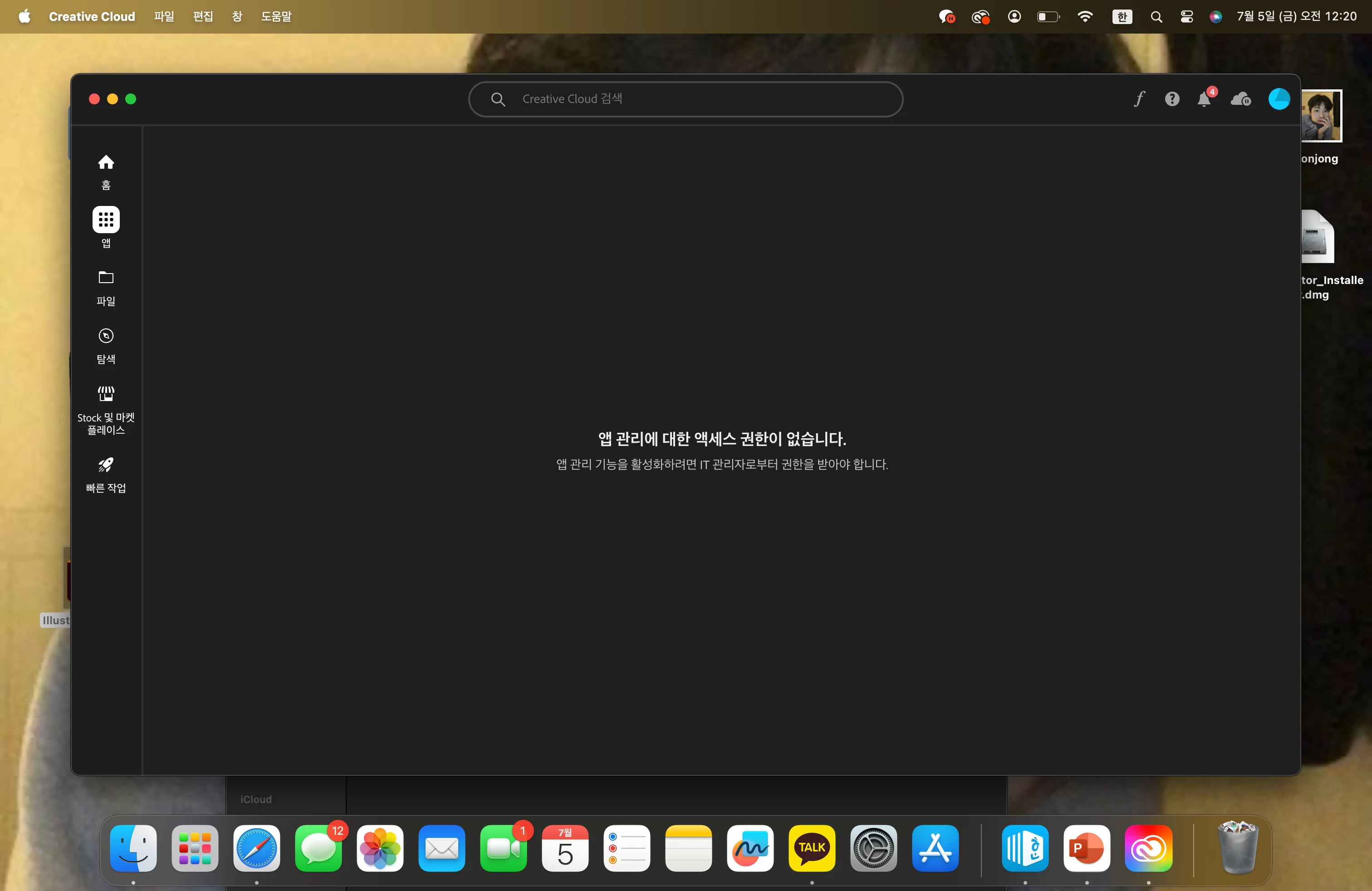
Task: Click the help question mark icon
Action: (1172, 99)
